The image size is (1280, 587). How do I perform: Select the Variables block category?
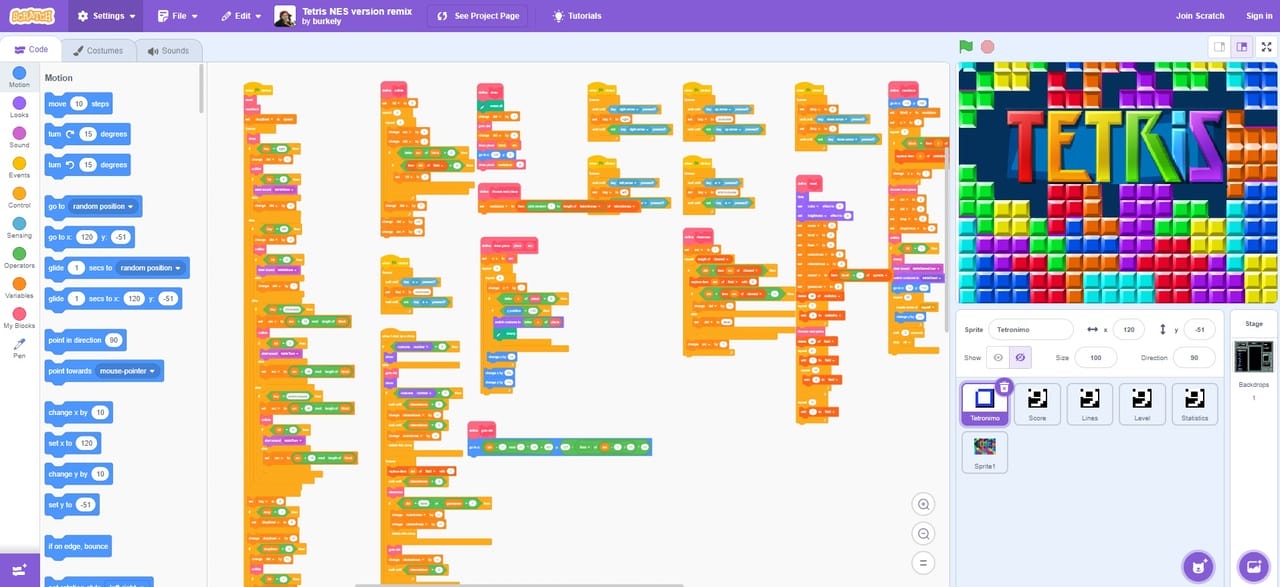pyautogui.click(x=19, y=288)
